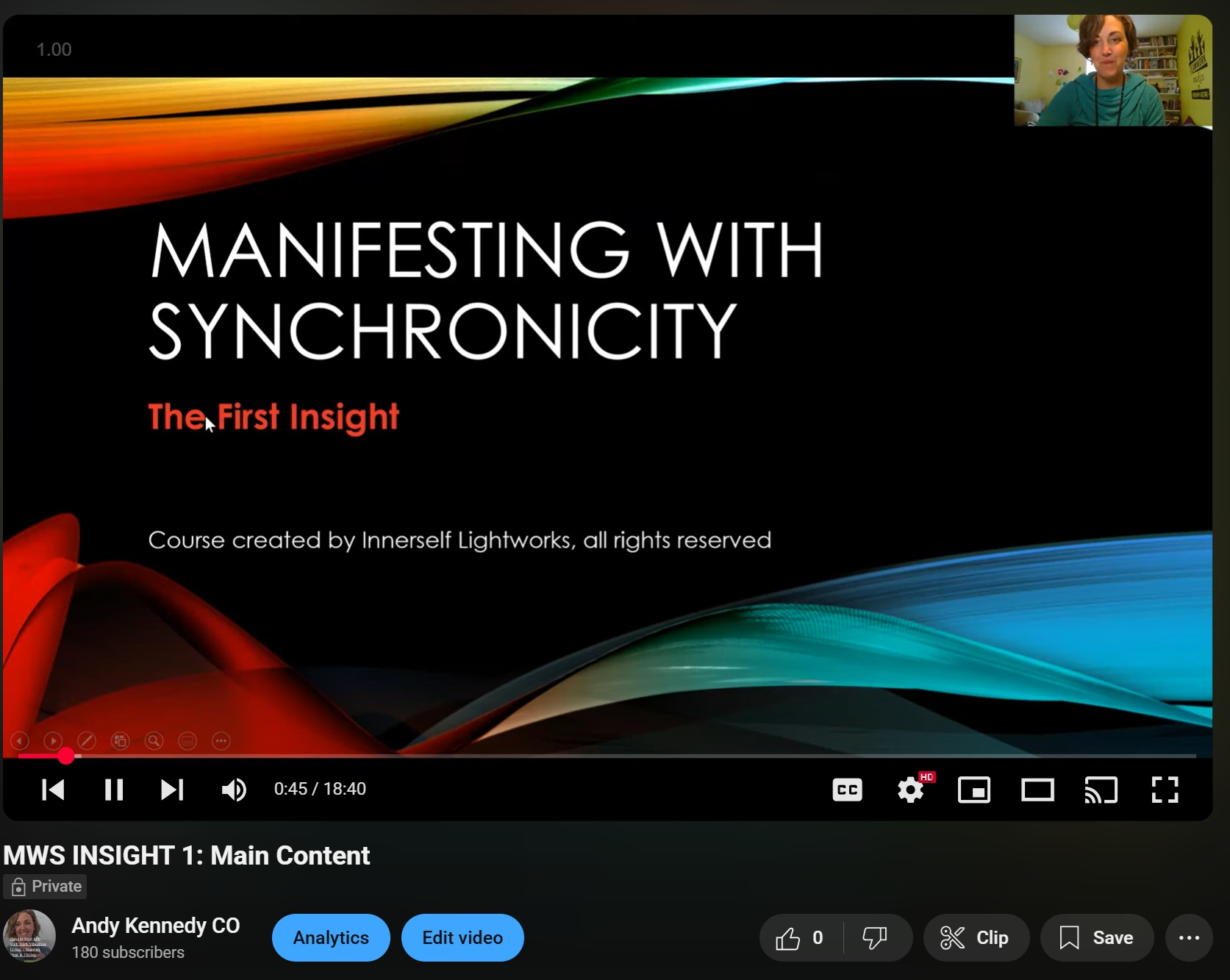Toggle closed captions on
1230x980 pixels.
[847, 790]
